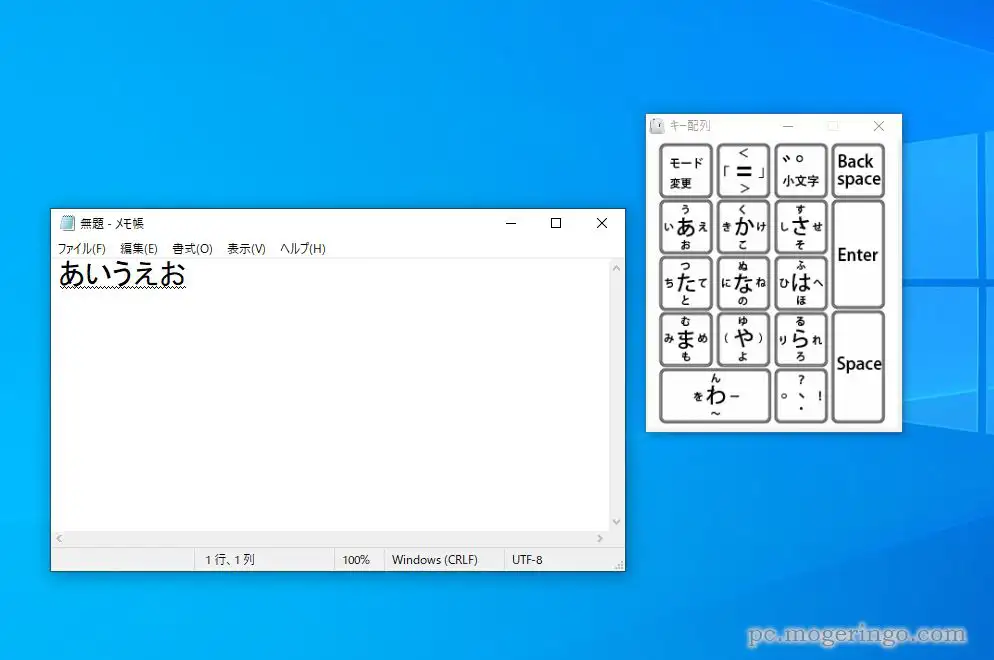Tap the は row key
This screenshot has width=994, height=660.
point(801,283)
